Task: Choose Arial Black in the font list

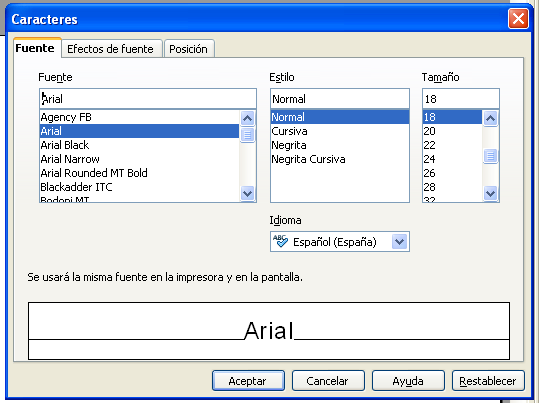Action: [x=139, y=145]
